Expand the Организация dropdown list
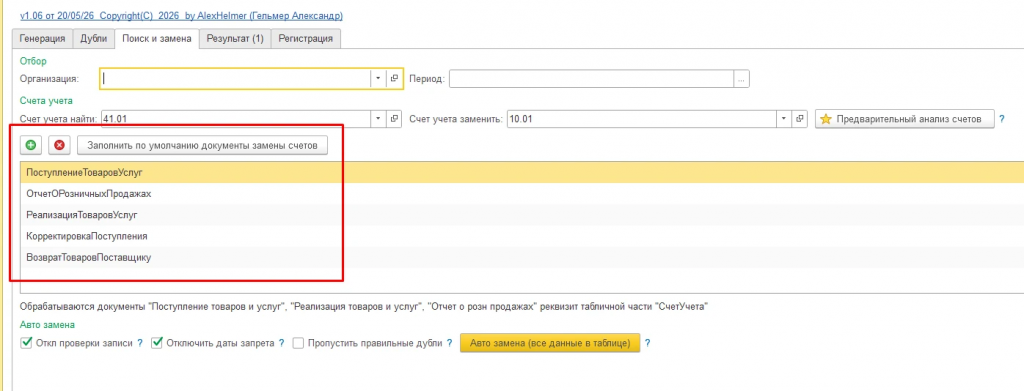Viewport: 1024px width, 391px height. [379, 78]
